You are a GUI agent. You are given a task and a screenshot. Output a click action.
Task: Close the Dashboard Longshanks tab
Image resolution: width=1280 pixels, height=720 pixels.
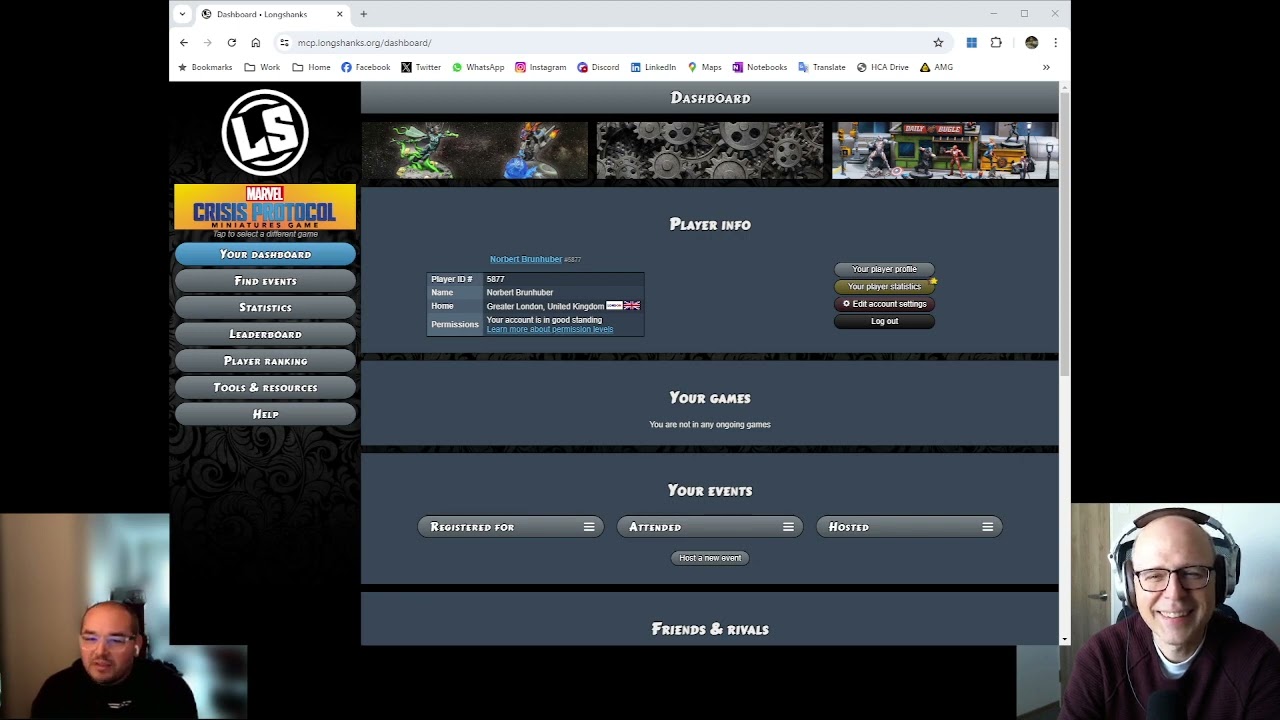[340, 14]
